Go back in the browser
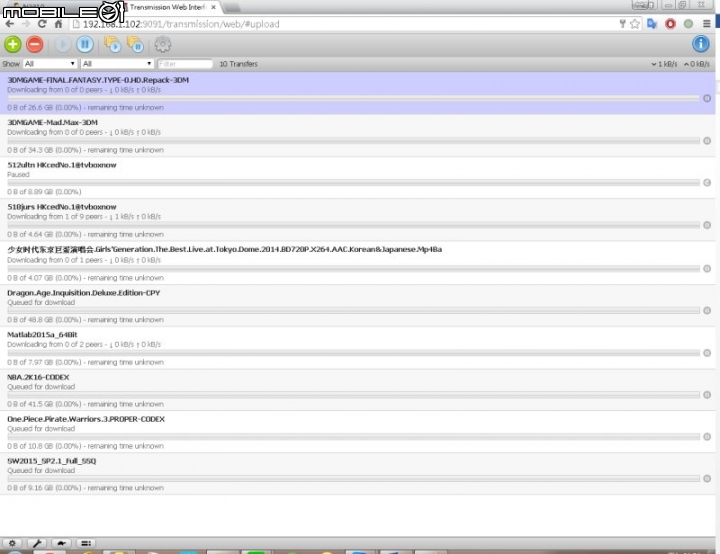Viewport: 720px width, 554px height. pyautogui.click(x=10, y=24)
